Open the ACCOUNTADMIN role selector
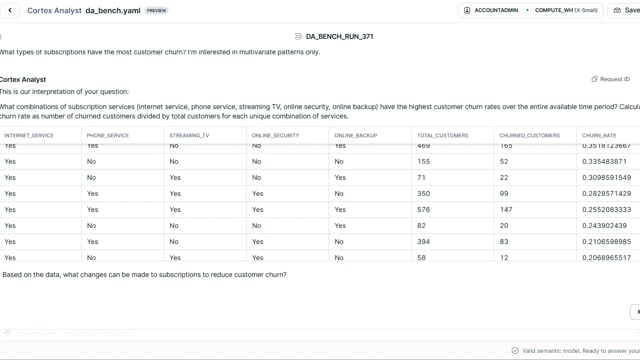The height and width of the screenshot is (360, 640). 496,10
